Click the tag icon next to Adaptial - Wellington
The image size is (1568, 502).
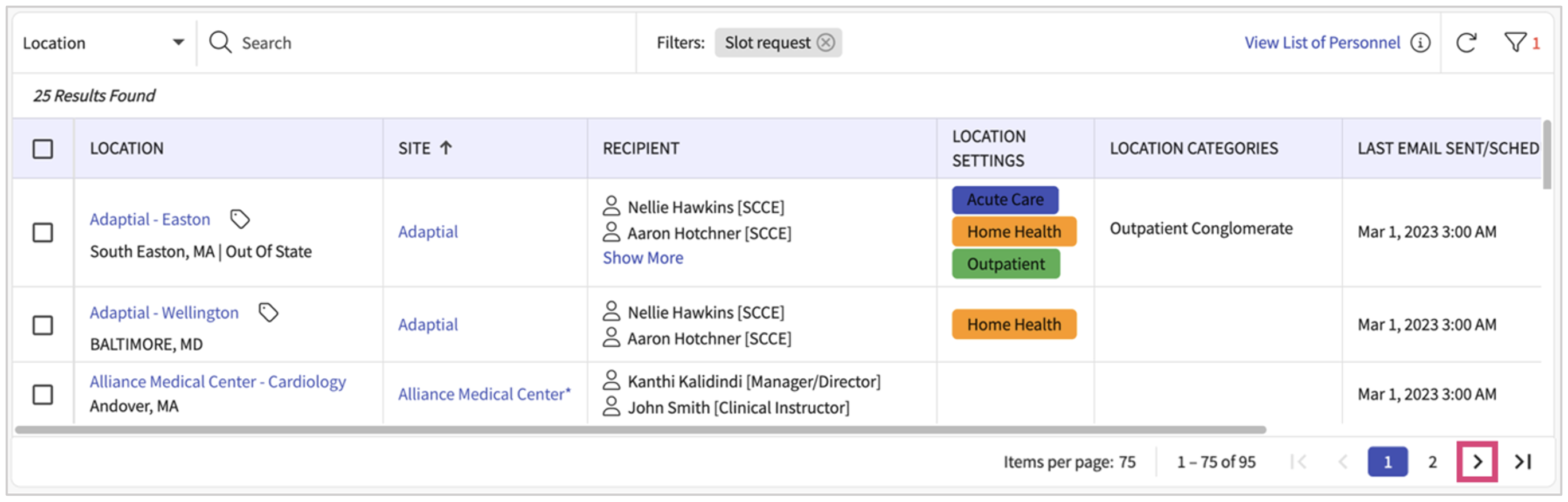pyautogui.click(x=268, y=313)
